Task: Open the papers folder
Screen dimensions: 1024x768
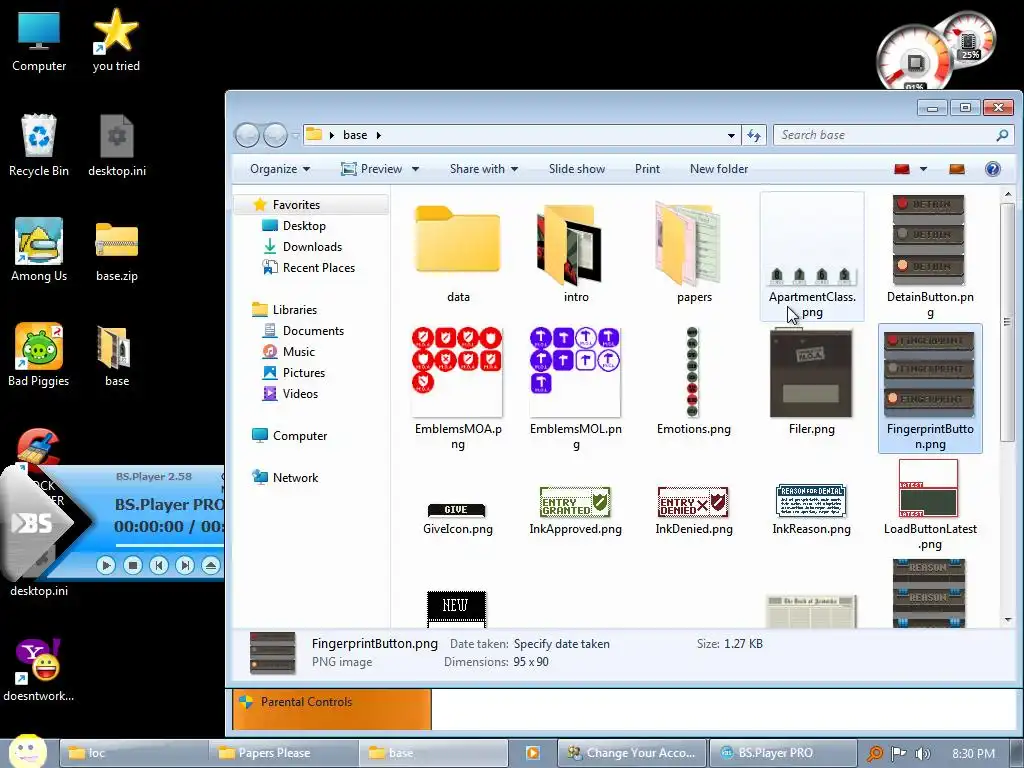Action: tap(694, 251)
